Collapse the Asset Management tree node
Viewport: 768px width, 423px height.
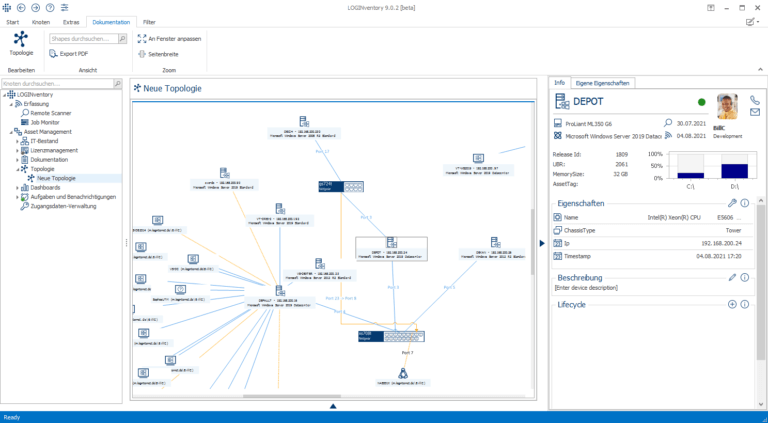pyautogui.click(x=11, y=132)
